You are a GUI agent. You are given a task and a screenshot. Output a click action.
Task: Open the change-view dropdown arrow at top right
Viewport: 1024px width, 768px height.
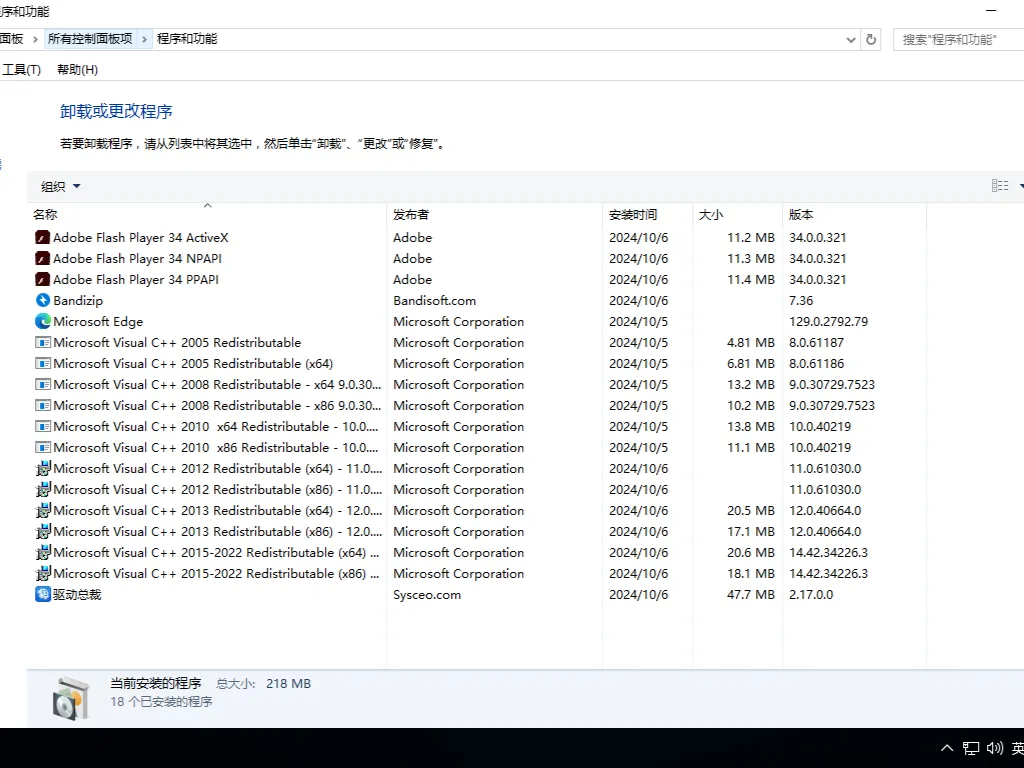pos(1020,185)
